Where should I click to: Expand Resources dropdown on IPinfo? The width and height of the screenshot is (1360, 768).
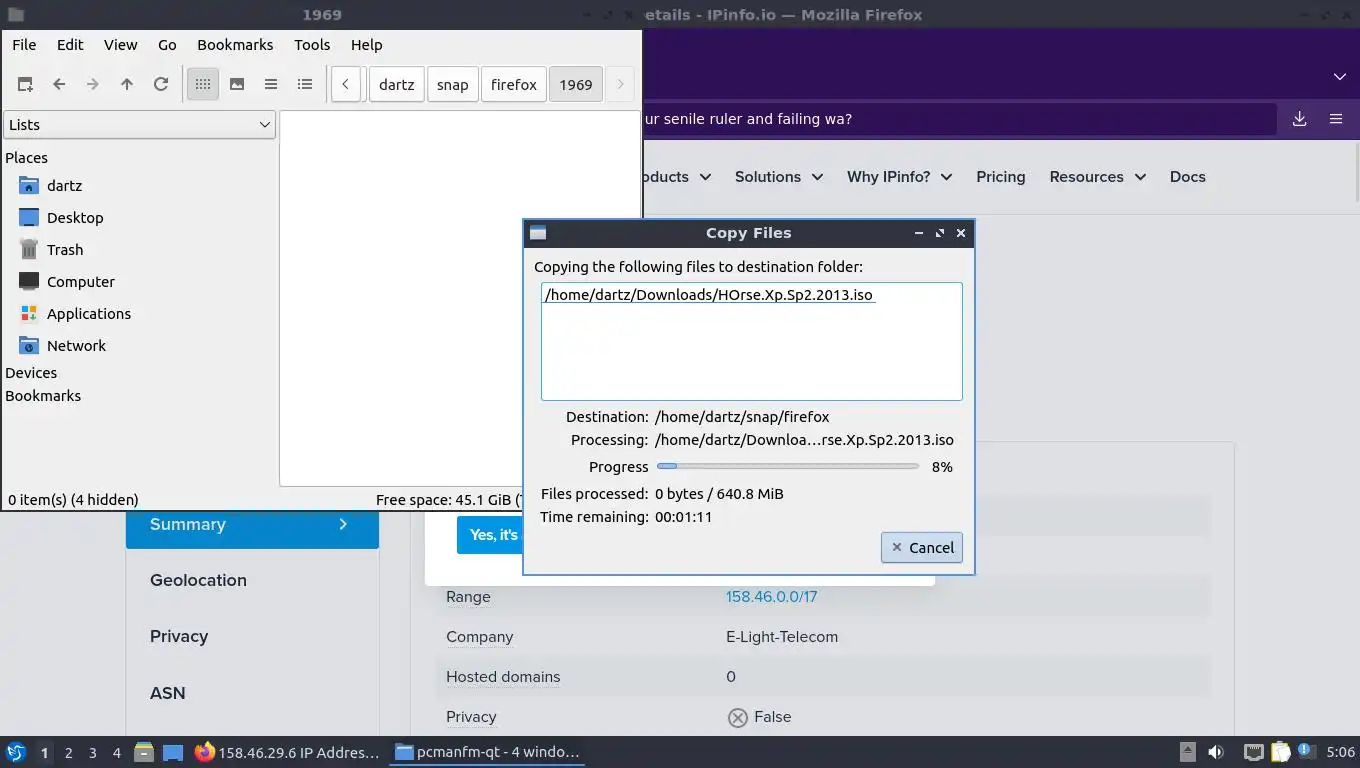pyautogui.click(x=1097, y=177)
